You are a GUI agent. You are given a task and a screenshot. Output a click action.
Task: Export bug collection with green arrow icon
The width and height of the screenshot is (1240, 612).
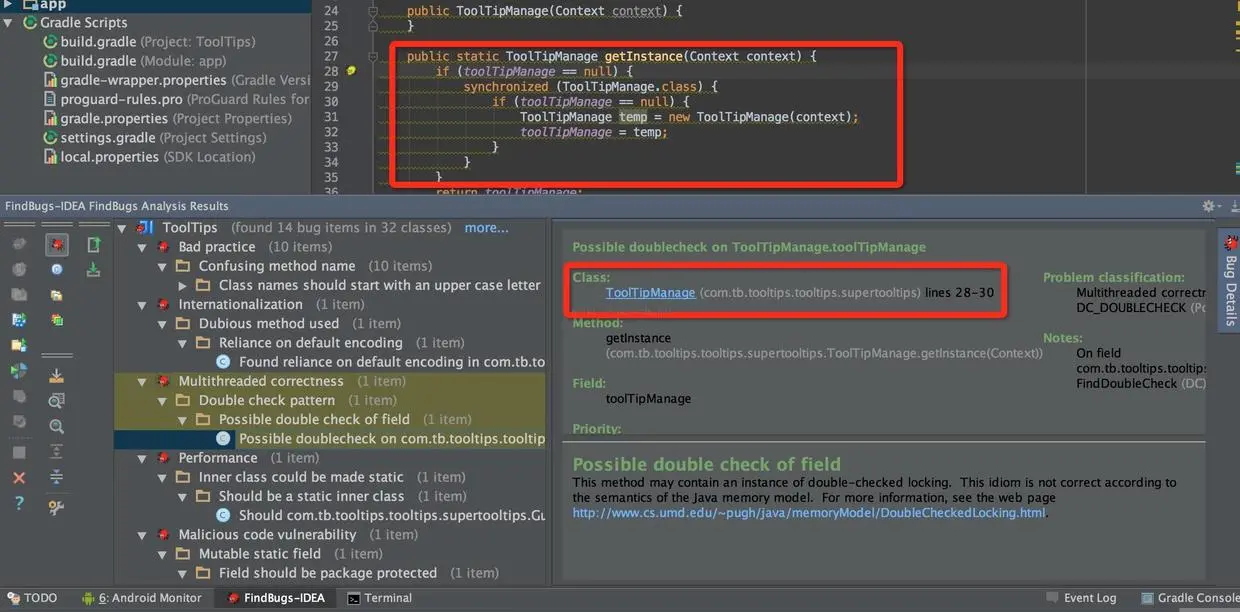point(93,244)
